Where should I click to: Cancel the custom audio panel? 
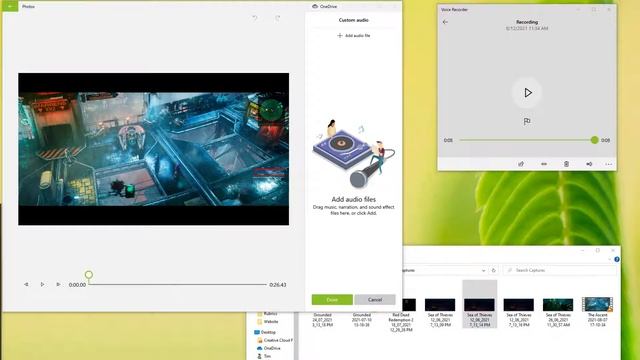coord(375,300)
